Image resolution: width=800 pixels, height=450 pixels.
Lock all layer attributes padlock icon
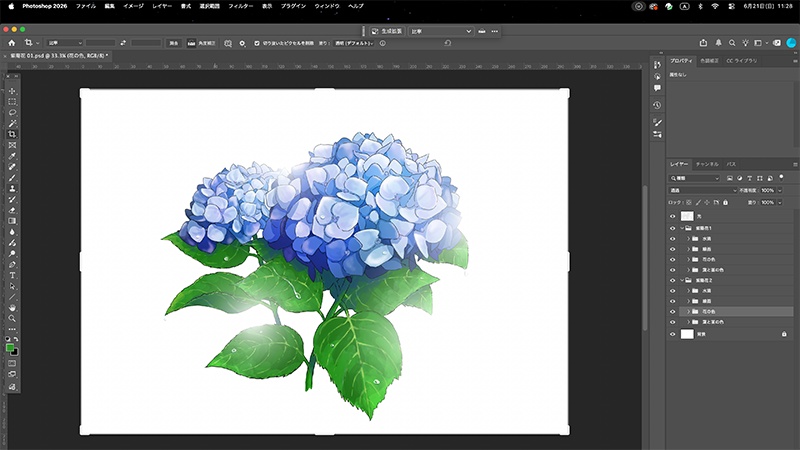coord(726,203)
